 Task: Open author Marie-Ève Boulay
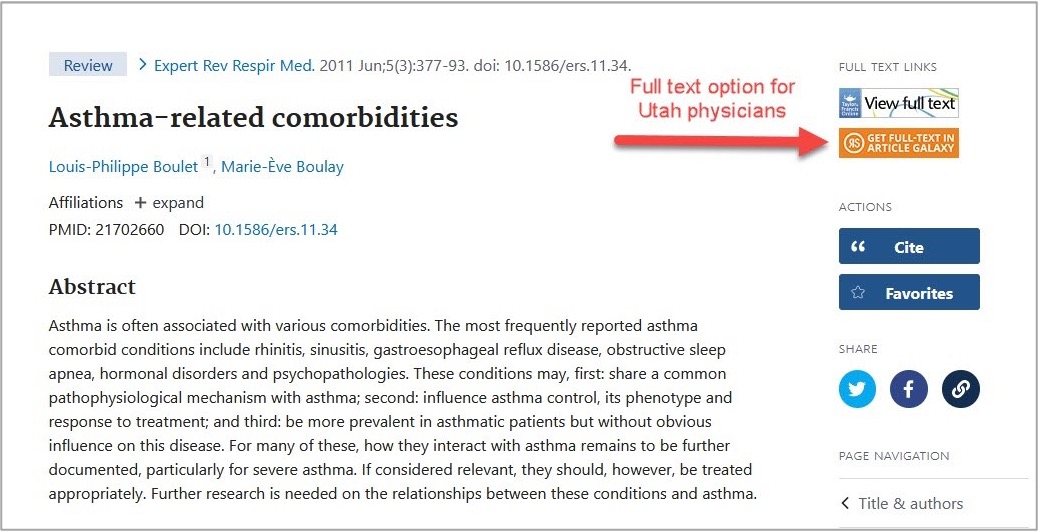click(282, 167)
